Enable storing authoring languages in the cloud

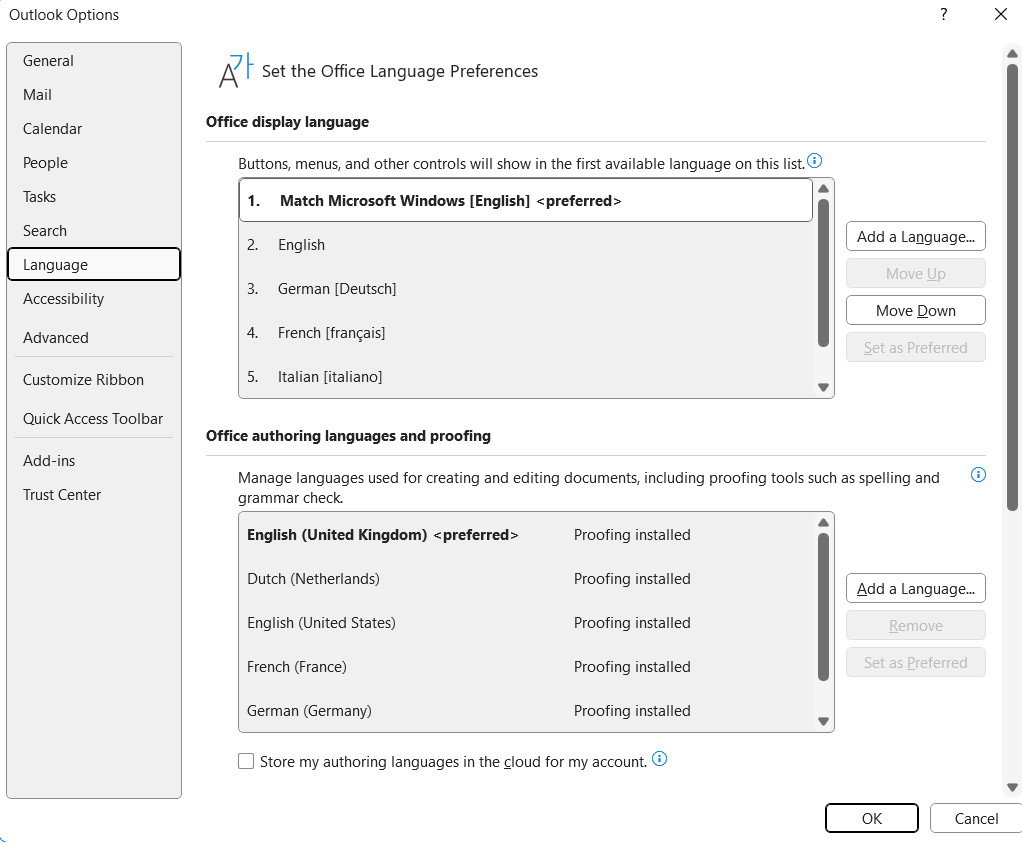point(246,761)
